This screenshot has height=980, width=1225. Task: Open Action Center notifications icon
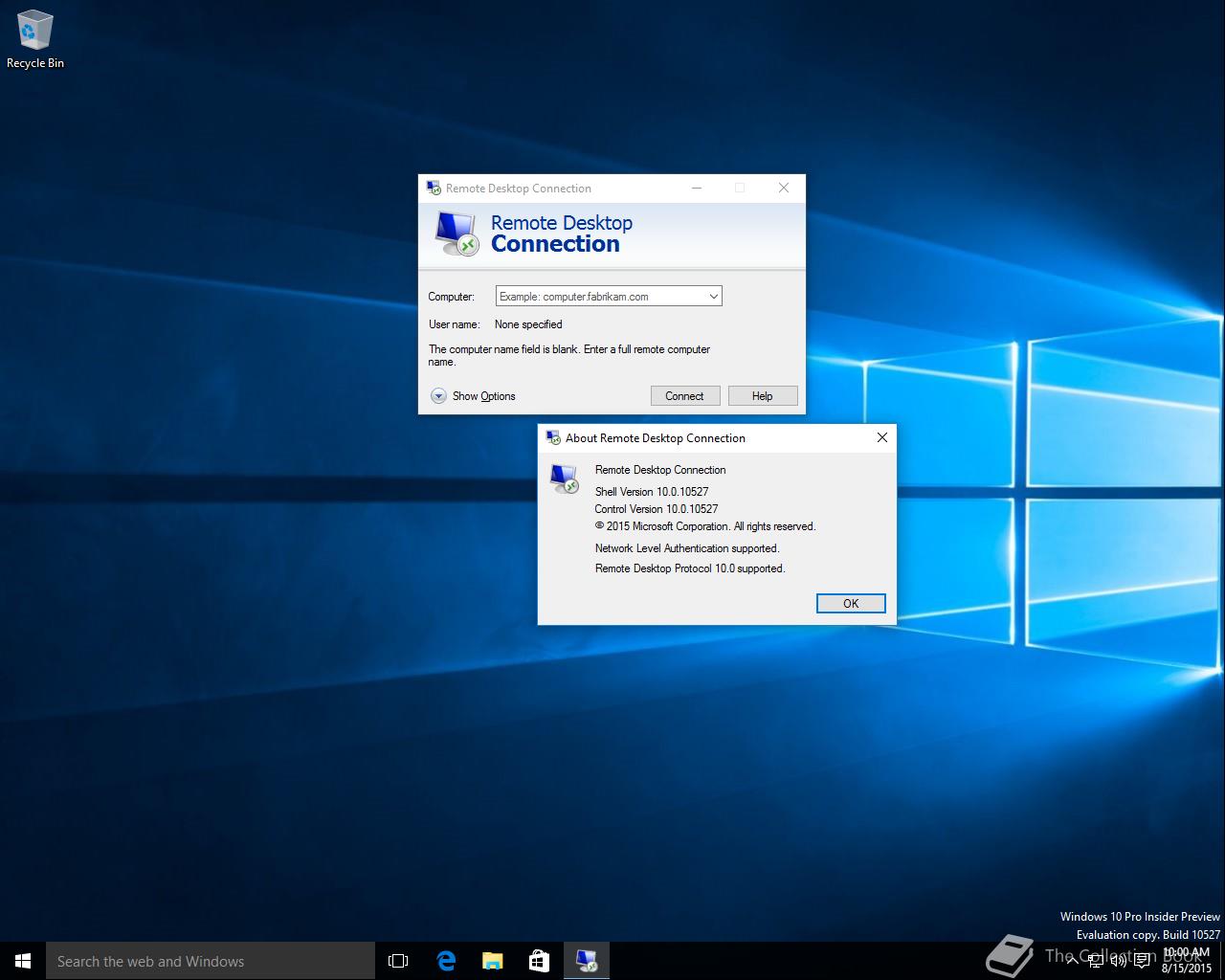click(1142, 961)
